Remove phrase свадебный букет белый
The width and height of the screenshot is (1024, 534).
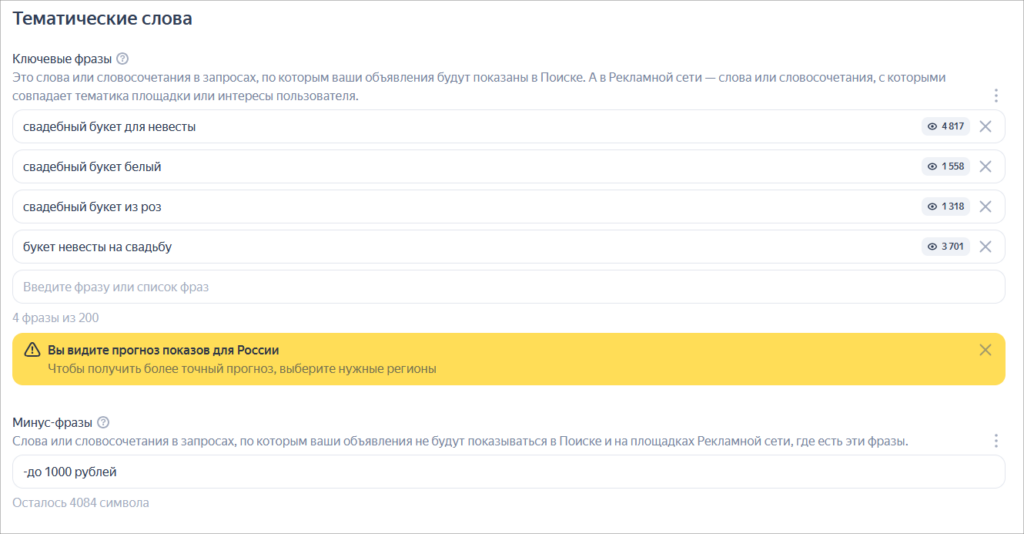(x=985, y=167)
